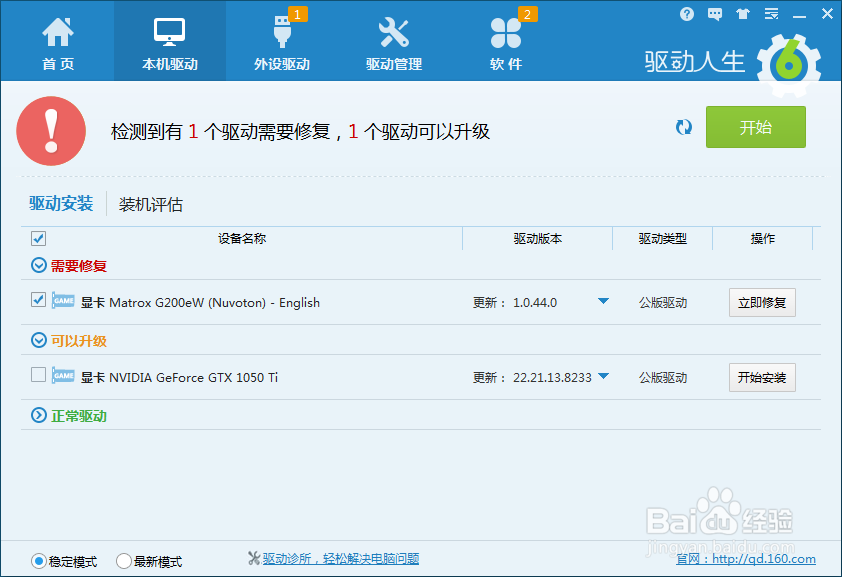Click the 操作 column header

point(763,238)
